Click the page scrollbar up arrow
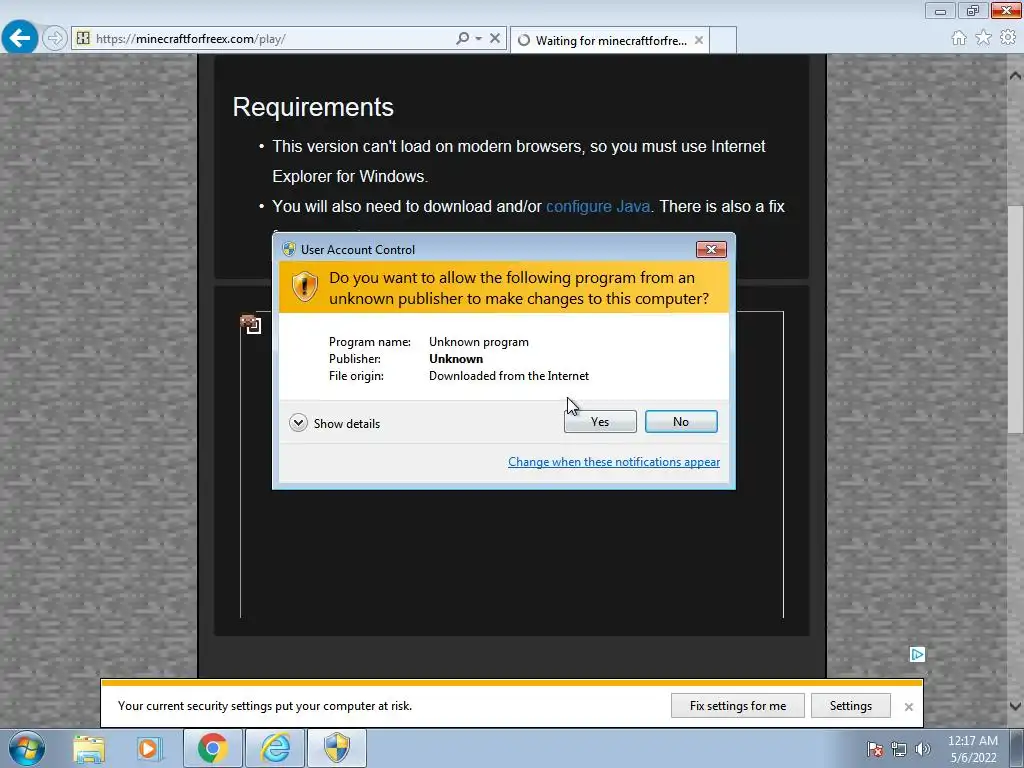 (1015, 76)
